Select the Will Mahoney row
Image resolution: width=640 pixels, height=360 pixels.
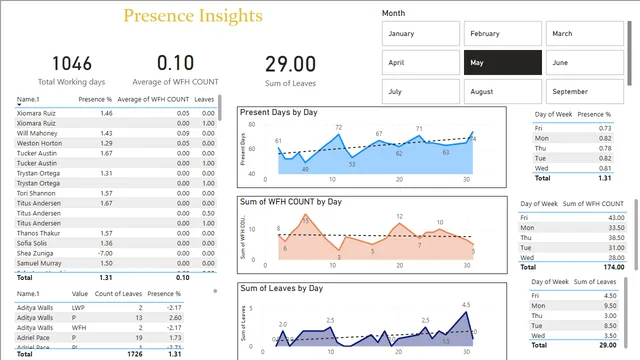click(116, 133)
